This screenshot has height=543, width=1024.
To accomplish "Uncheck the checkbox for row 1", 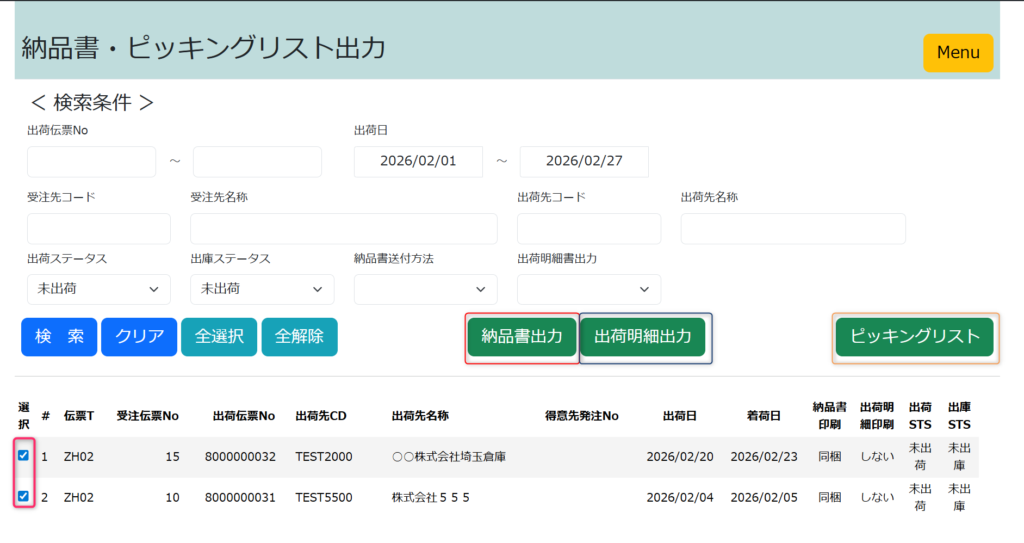I will pos(23,456).
